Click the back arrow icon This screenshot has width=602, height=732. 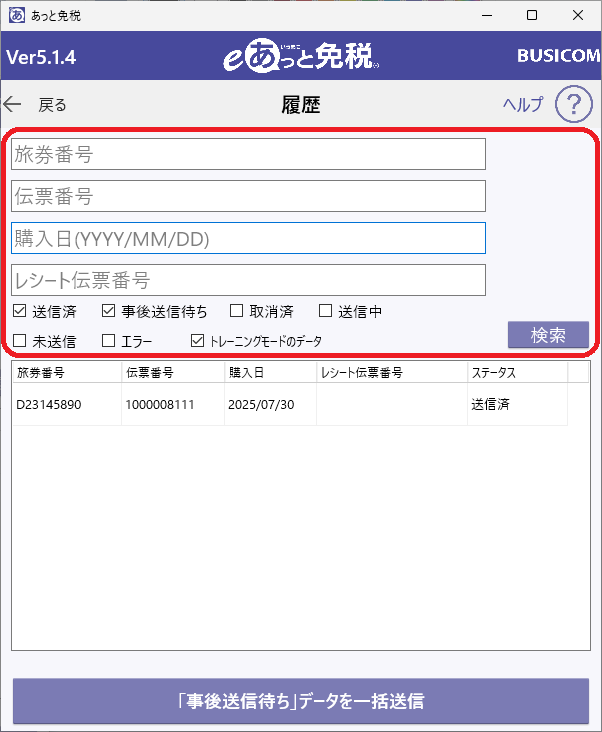[13, 104]
